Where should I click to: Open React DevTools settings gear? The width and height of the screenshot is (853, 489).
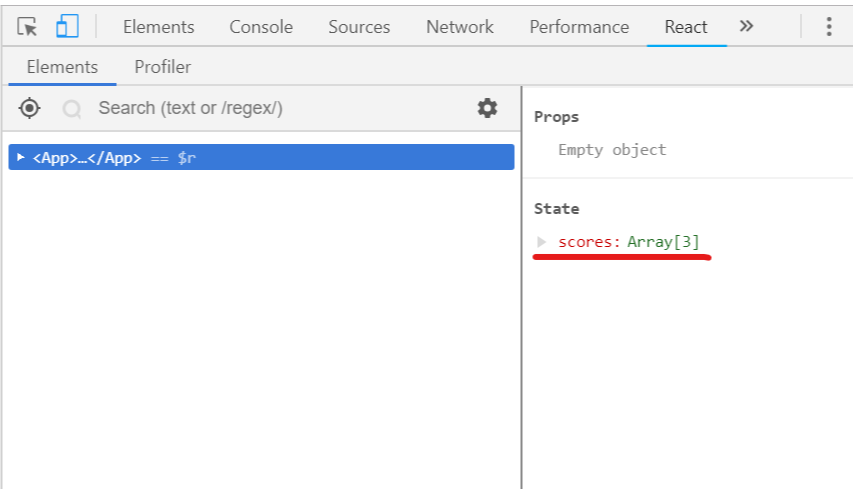[487, 108]
